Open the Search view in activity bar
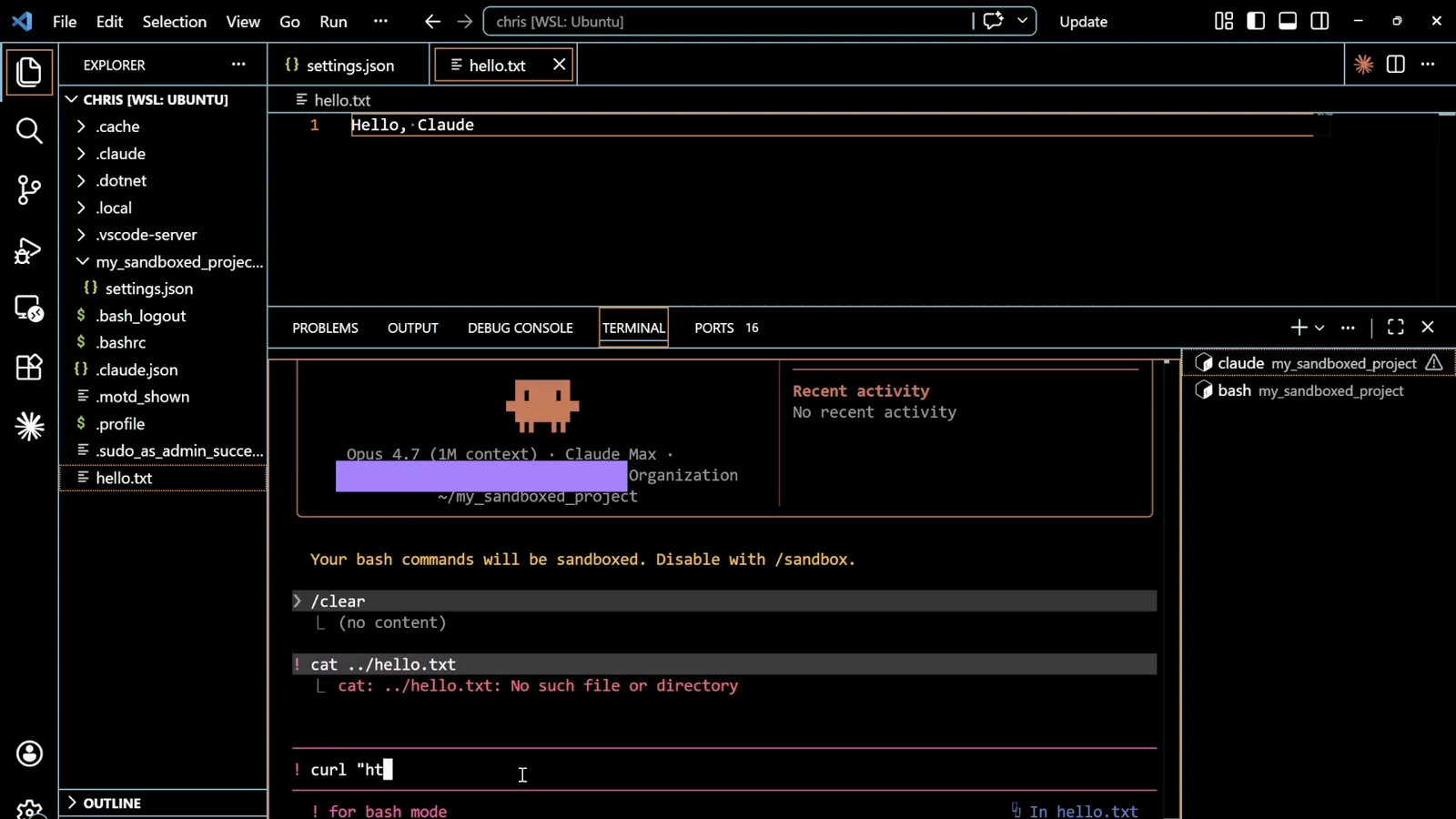This screenshot has width=1456, height=819. pos(29,131)
